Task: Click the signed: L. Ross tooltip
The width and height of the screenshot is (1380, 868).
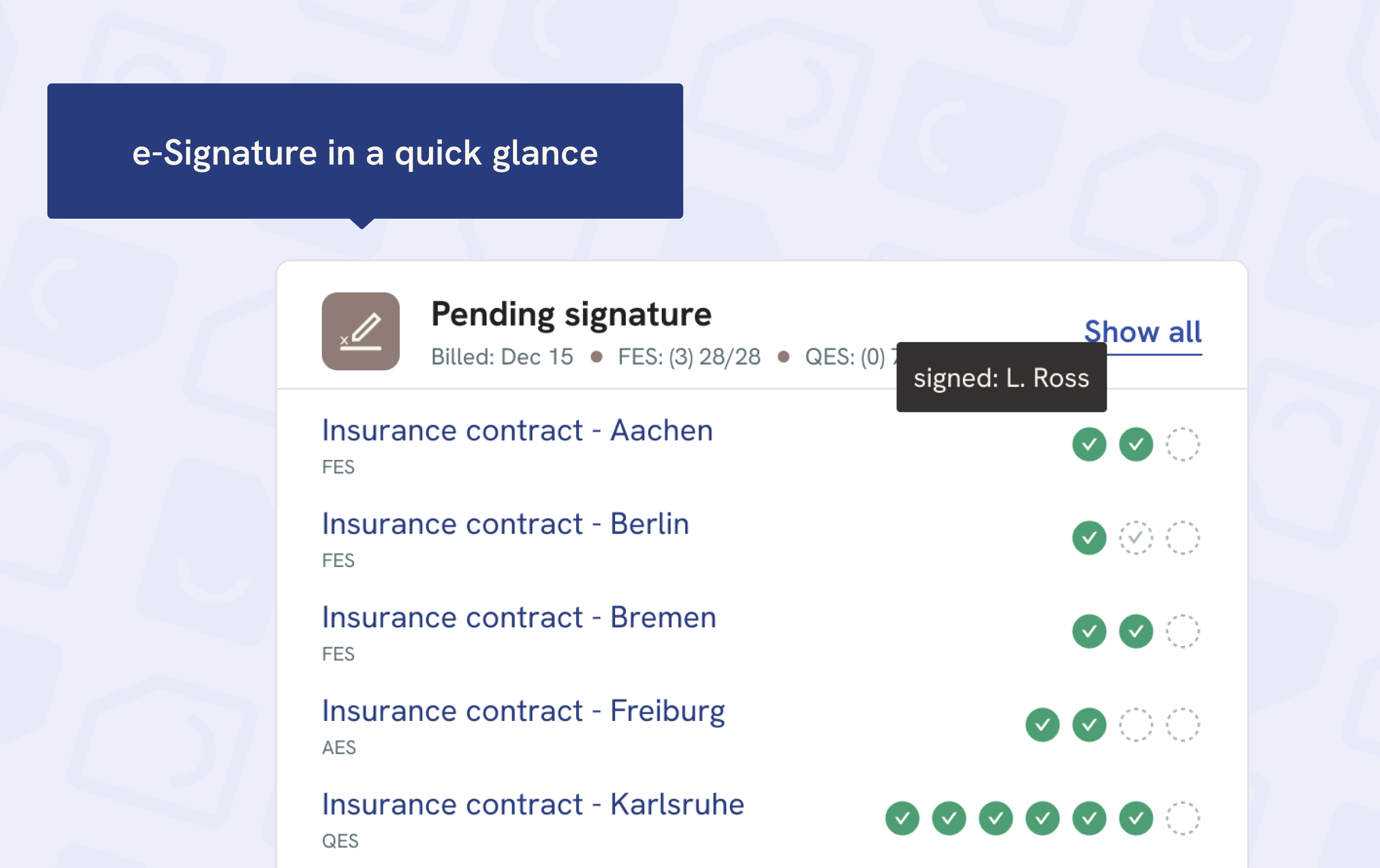Action: tap(1001, 377)
